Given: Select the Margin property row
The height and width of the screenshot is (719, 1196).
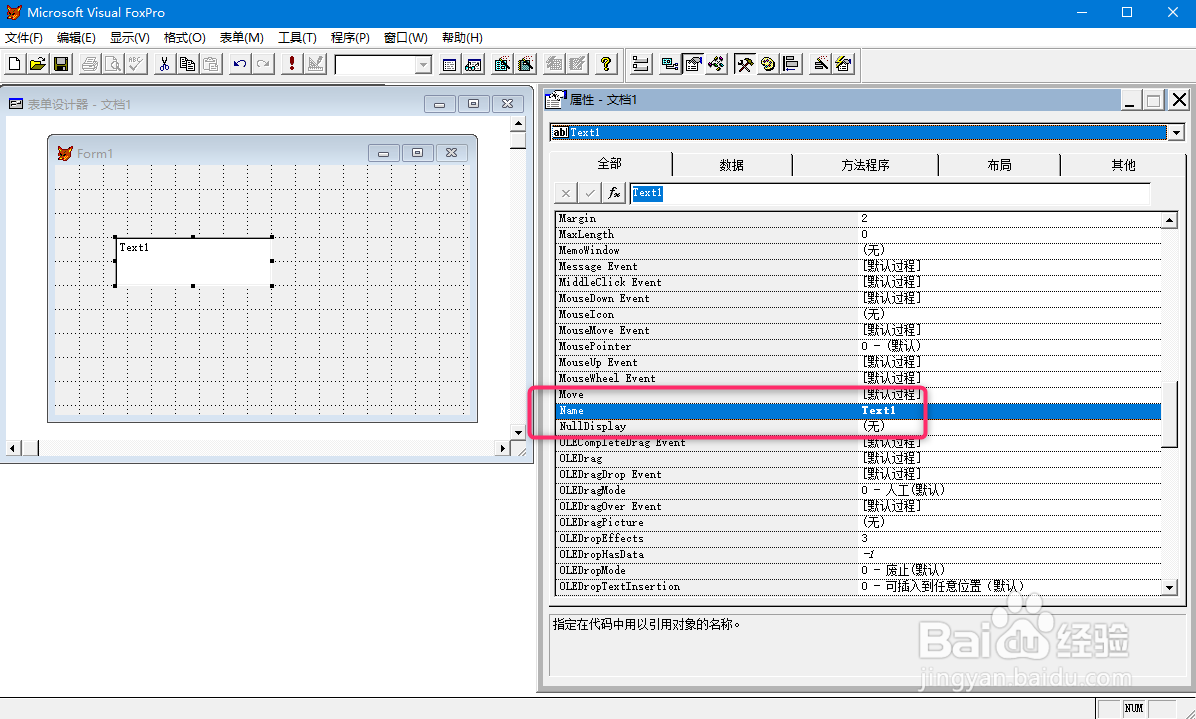Looking at the screenshot, I should [859, 219].
